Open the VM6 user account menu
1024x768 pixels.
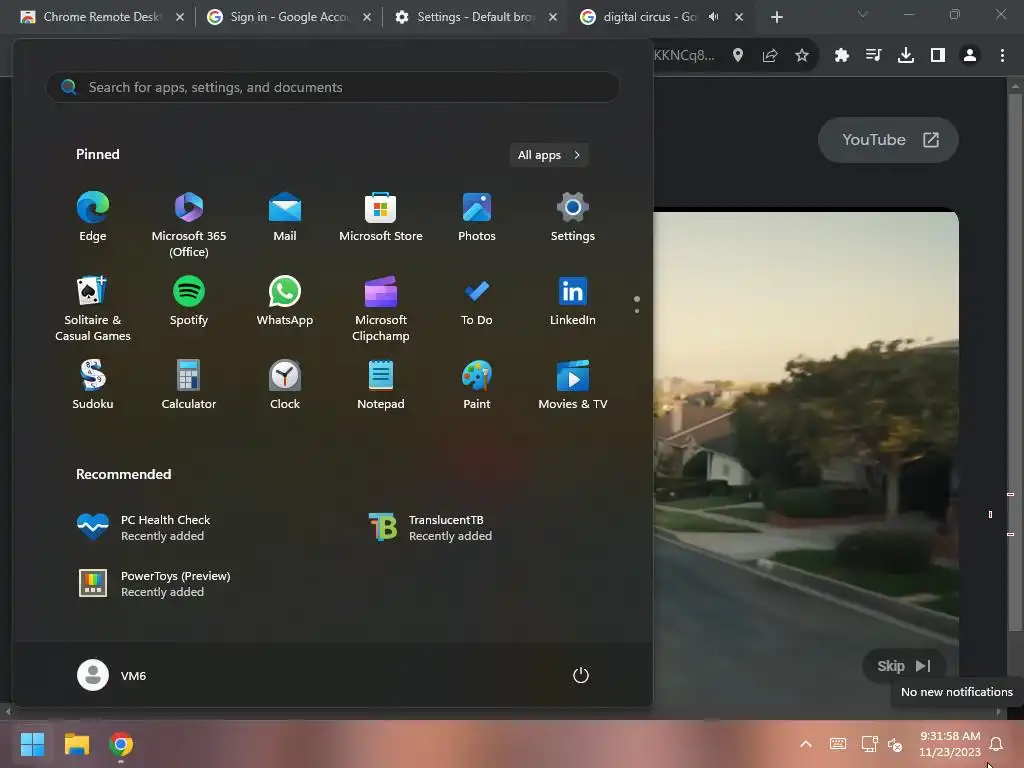[112, 675]
